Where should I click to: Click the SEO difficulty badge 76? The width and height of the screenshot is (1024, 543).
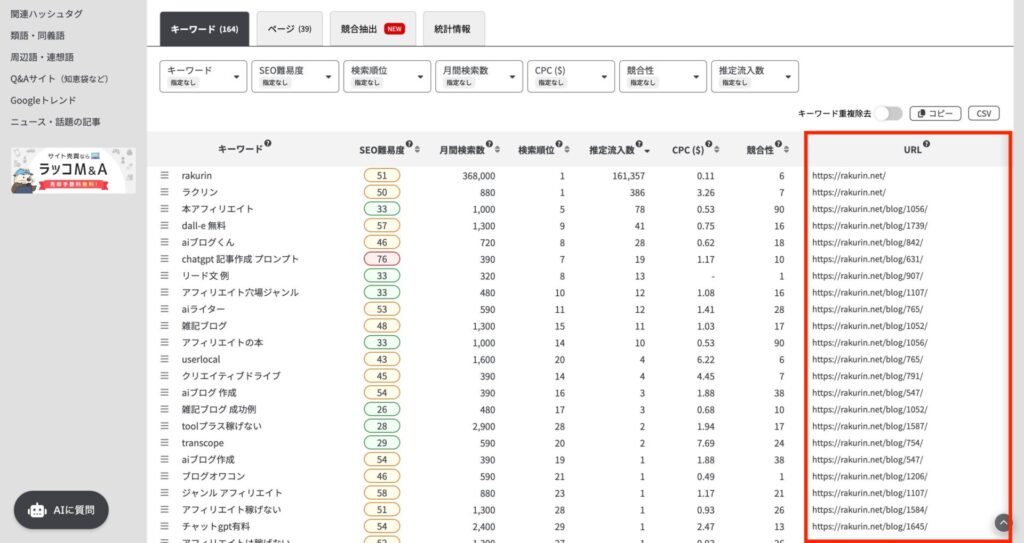pyautogui.click(x=381, y=259)
